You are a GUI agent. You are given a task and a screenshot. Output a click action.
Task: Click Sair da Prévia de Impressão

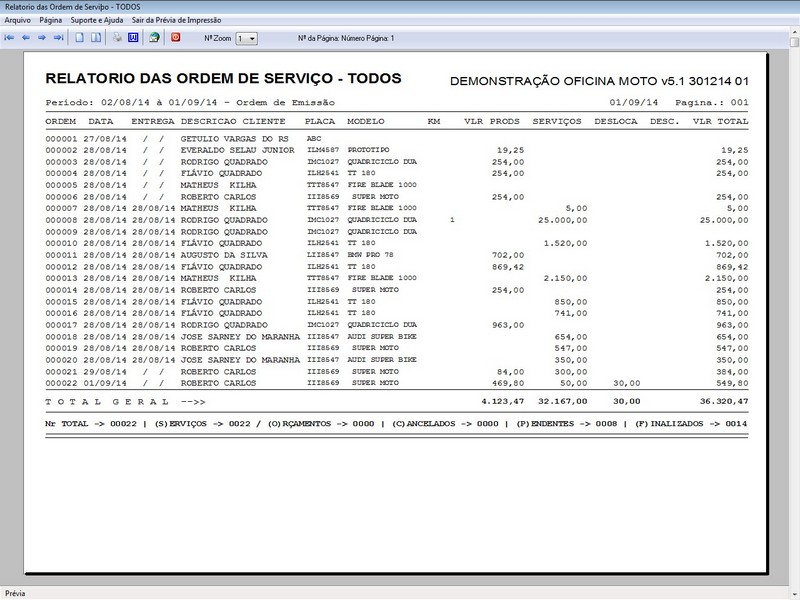177,20
